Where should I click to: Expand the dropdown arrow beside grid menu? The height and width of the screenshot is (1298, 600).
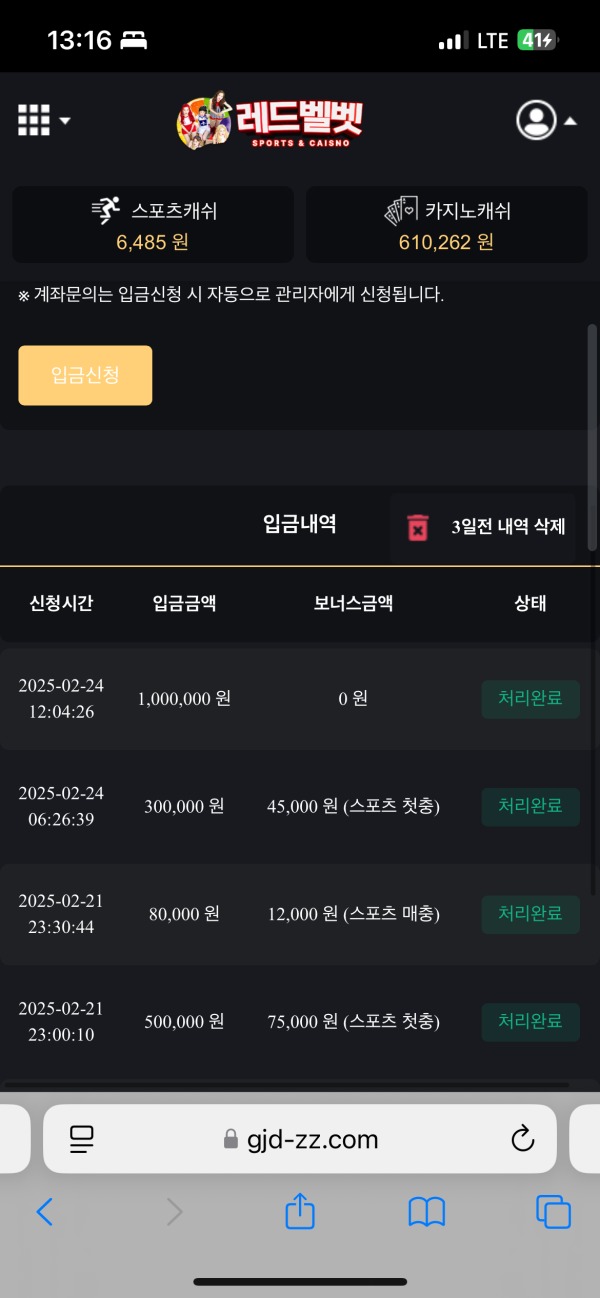click(x=64, y=122)
